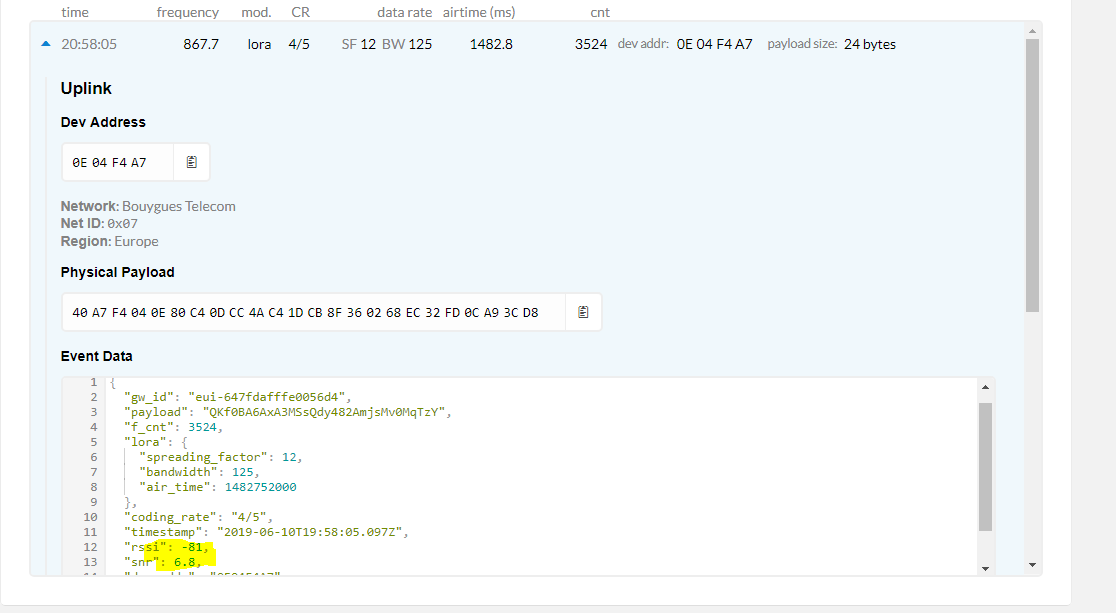
Task: Click the 'cnt' column header
Action: [600, 12]
